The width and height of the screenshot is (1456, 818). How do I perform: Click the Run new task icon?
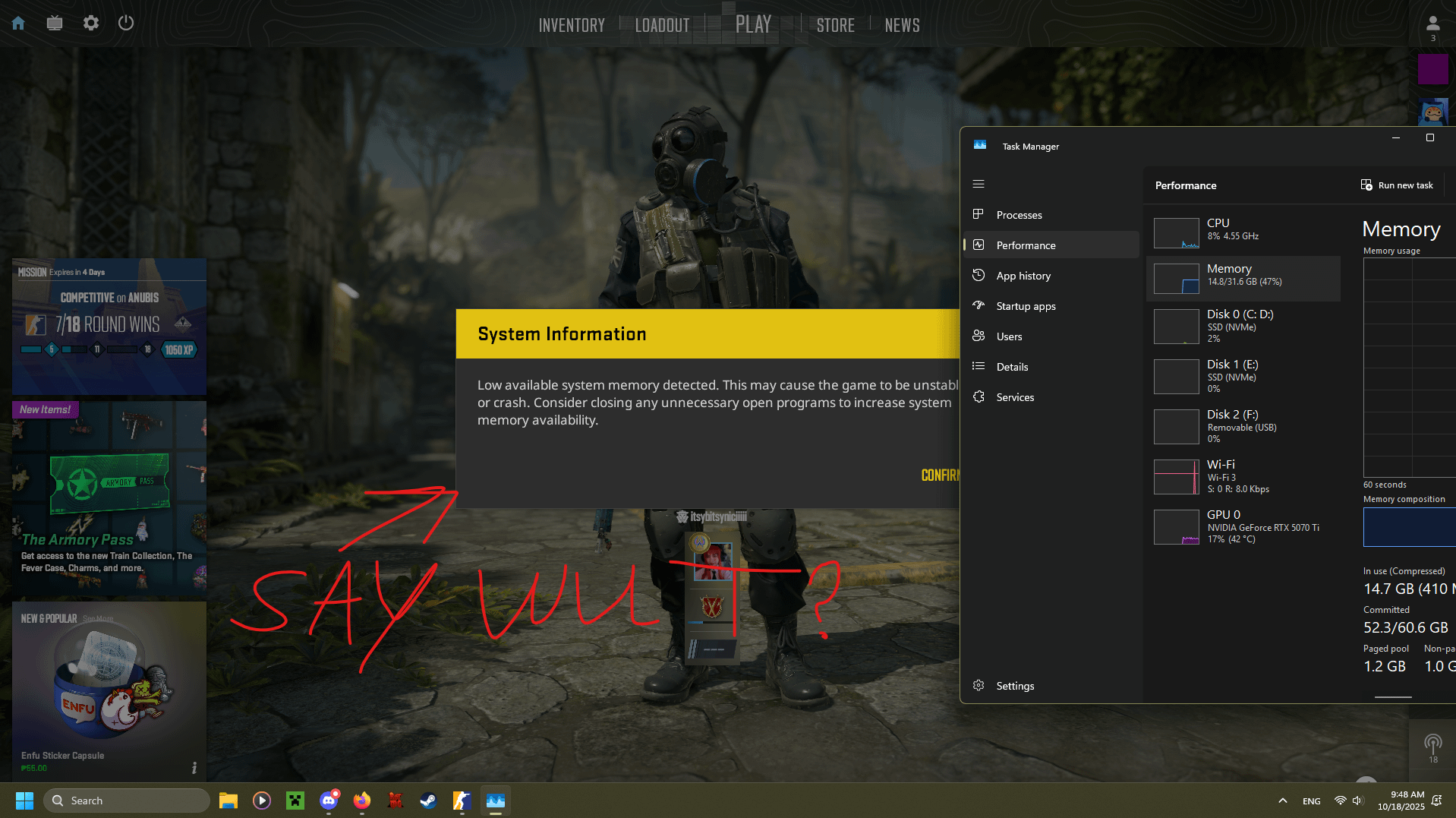pos(1366,185)
